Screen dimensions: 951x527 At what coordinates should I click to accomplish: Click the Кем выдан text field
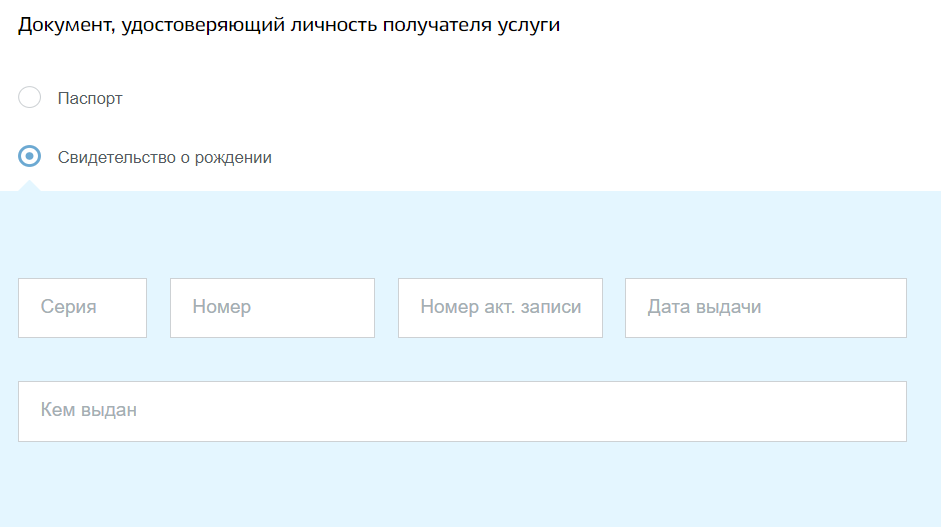462,411
